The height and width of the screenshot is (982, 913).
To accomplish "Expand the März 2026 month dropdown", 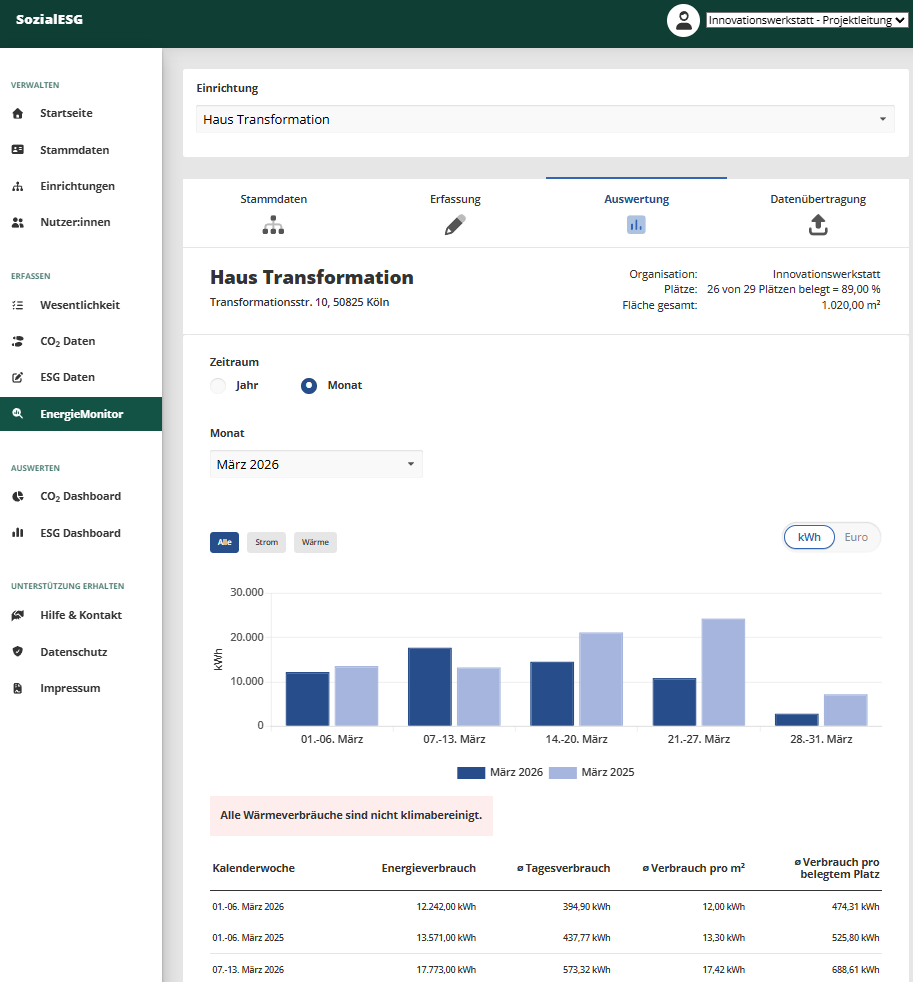I will tap(316, 464).
